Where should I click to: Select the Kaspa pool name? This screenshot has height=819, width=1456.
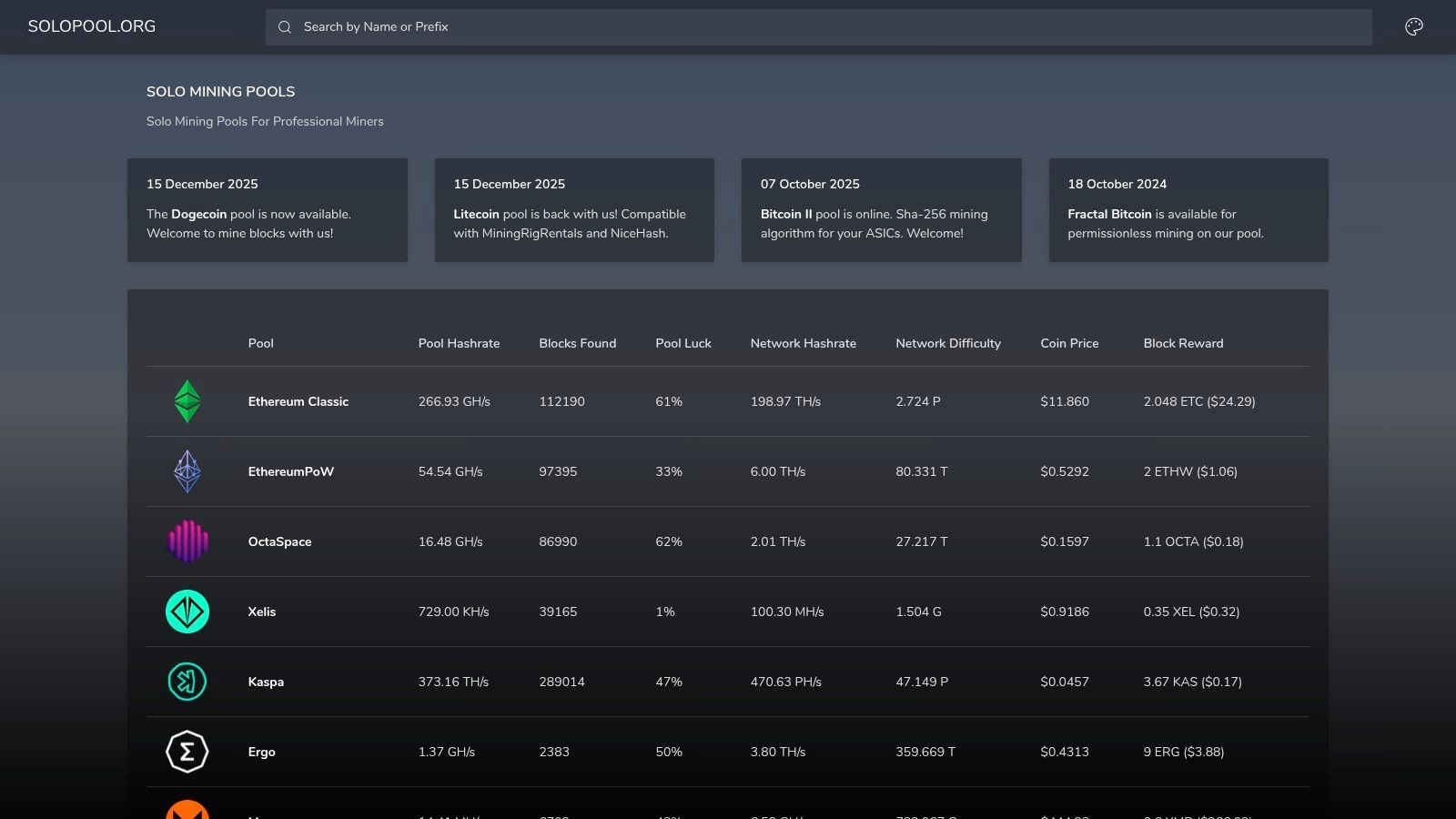coord(266,682)
